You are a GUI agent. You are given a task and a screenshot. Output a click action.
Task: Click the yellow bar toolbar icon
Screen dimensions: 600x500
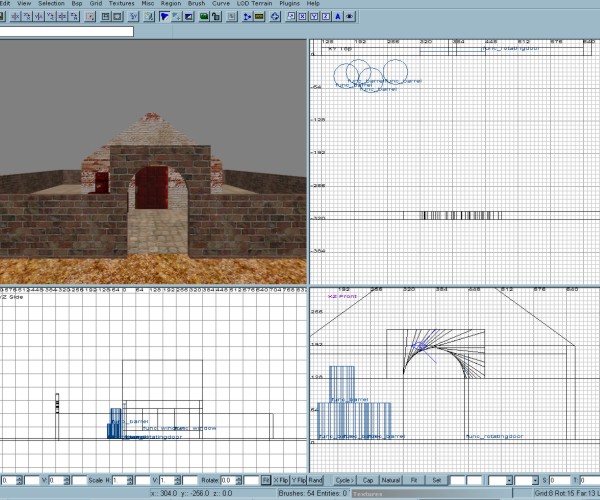[259, 16]
